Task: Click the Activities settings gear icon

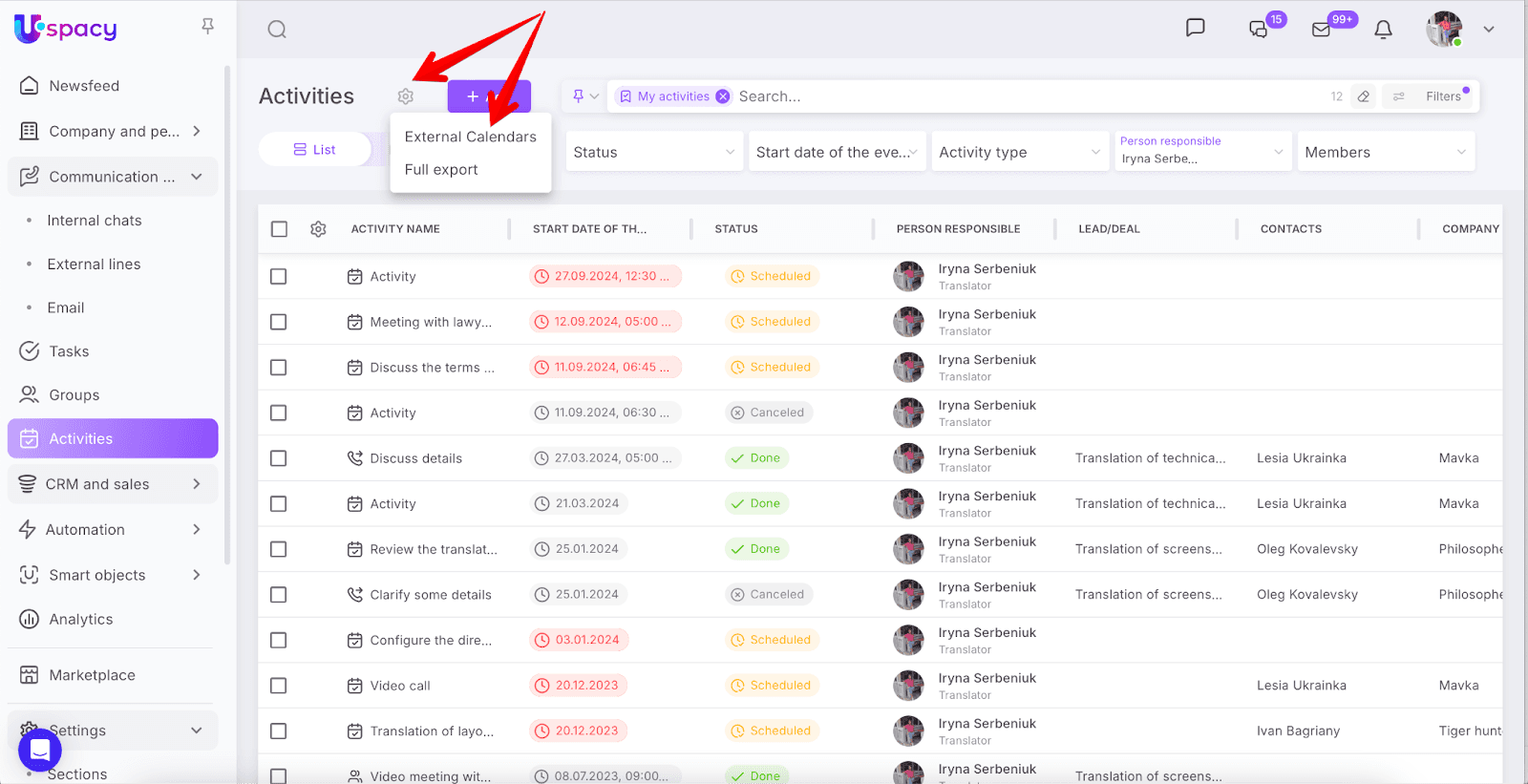Action: pyautogui.click(x=406, y=96)
